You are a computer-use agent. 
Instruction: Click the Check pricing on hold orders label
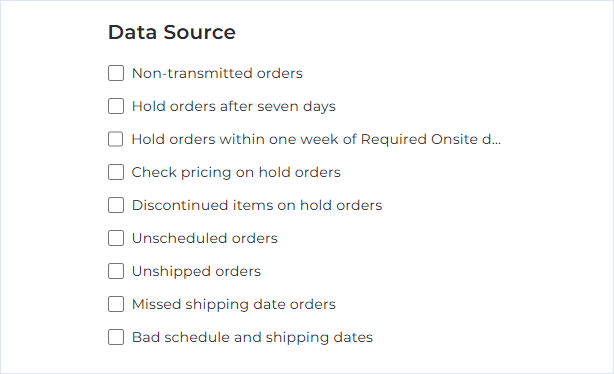coord(236,173)
